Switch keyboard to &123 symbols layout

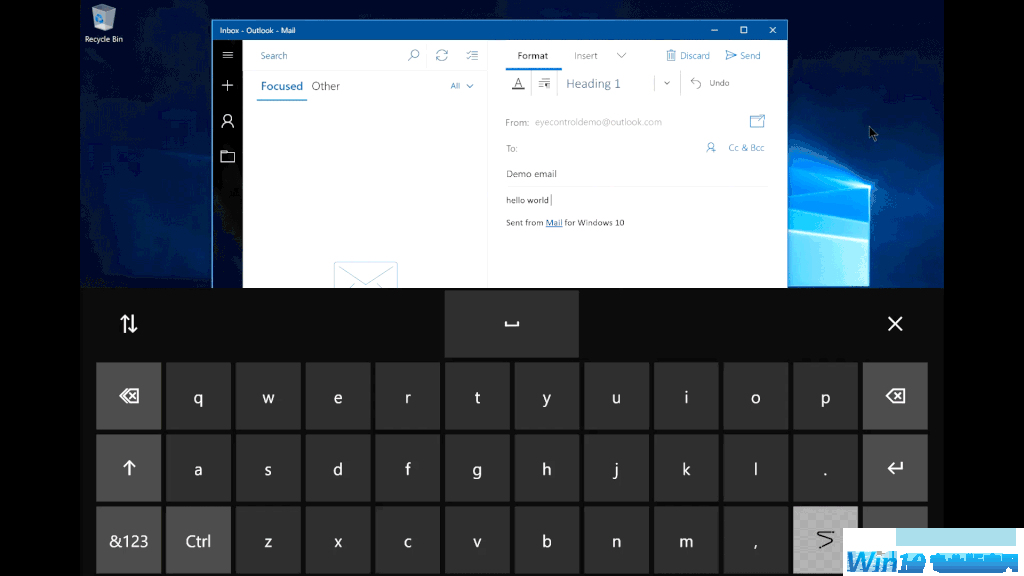[128, 541]
